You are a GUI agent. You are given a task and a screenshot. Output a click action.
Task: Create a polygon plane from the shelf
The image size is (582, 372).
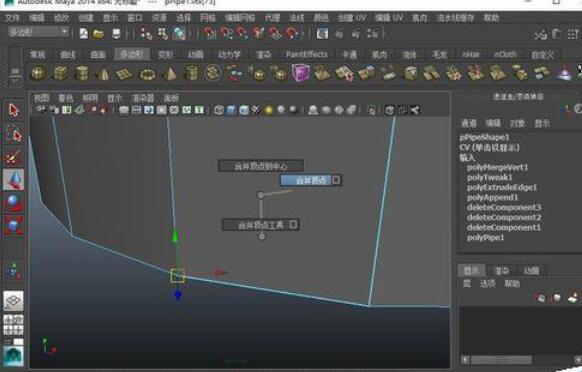[124, 74]
